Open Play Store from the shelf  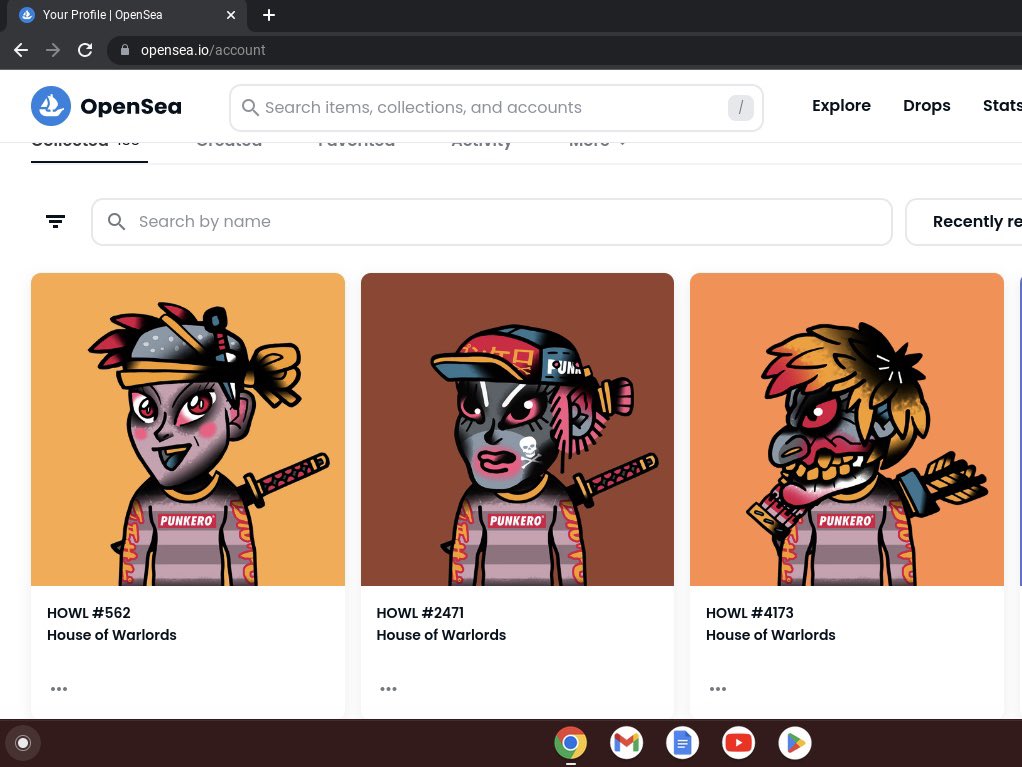click(x=795, y=743)
